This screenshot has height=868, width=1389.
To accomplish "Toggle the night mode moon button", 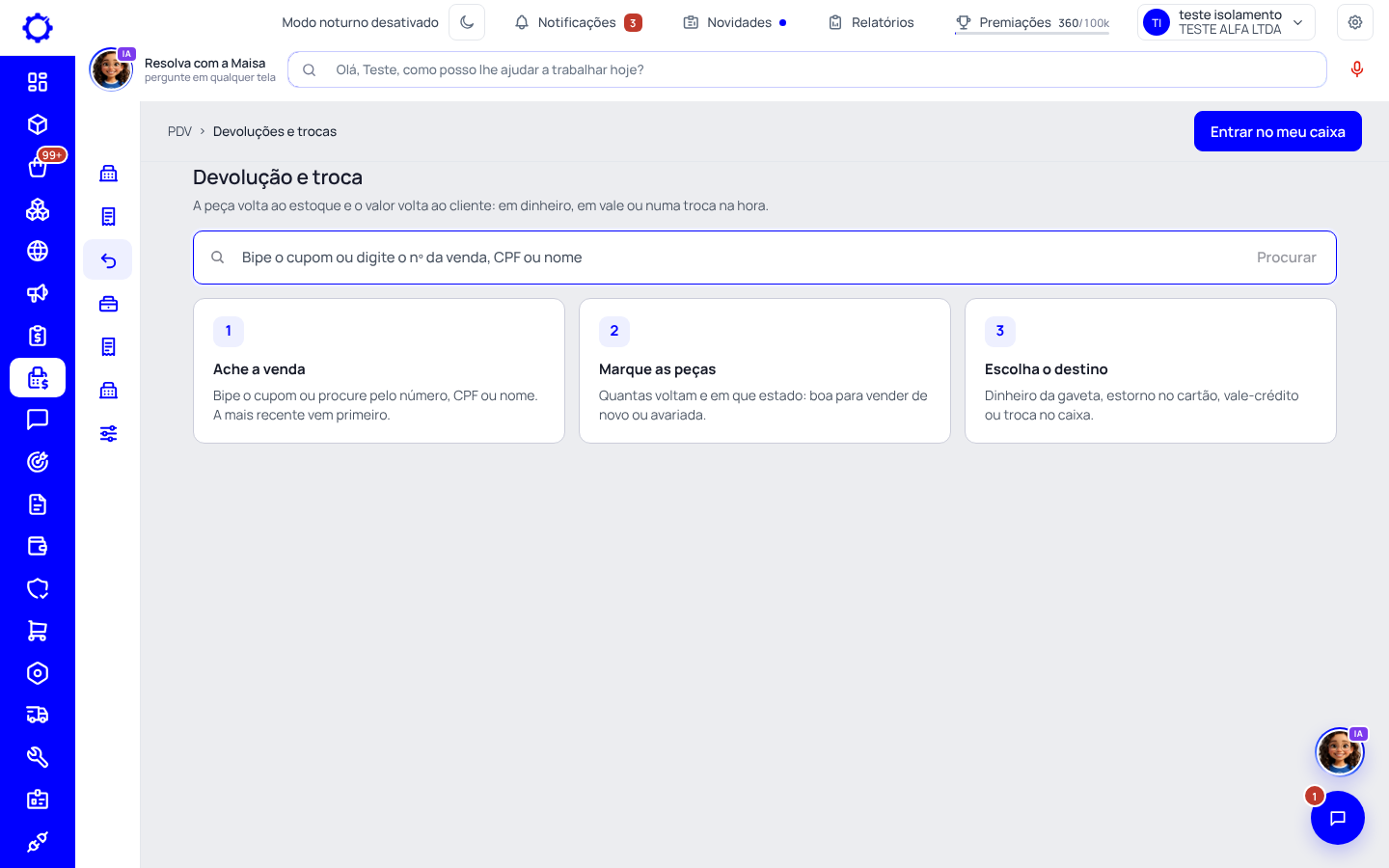I will 467,22.
